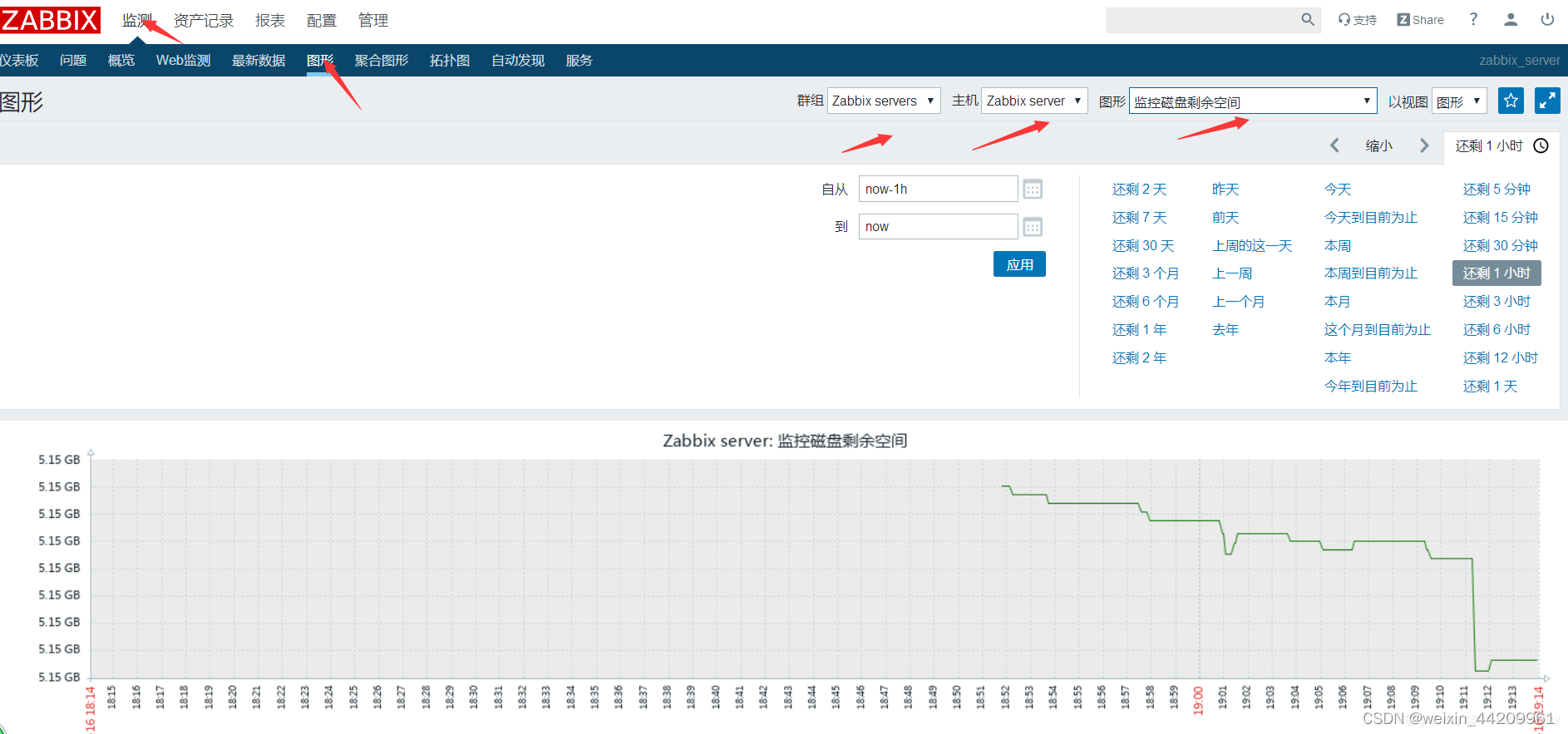
Task: Open the 资产记录 main menu
Action: point(204,20)
